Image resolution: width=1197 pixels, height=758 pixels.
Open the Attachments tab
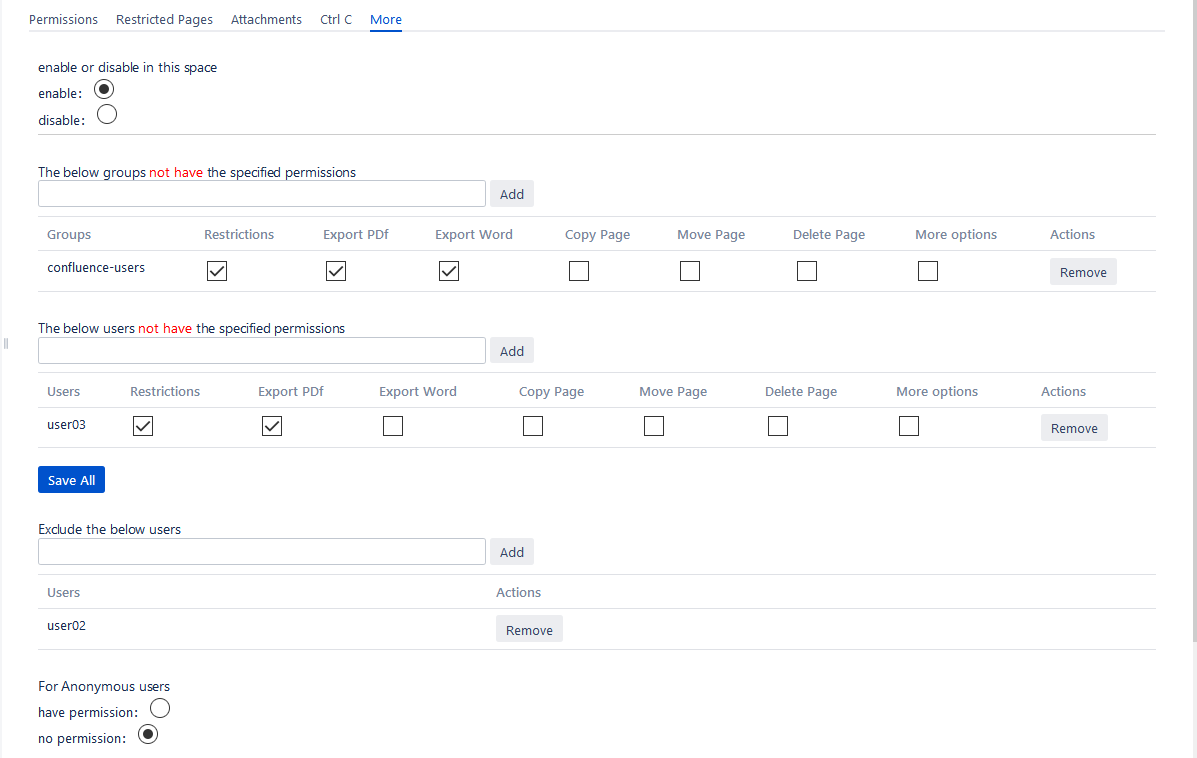point(266,19)
